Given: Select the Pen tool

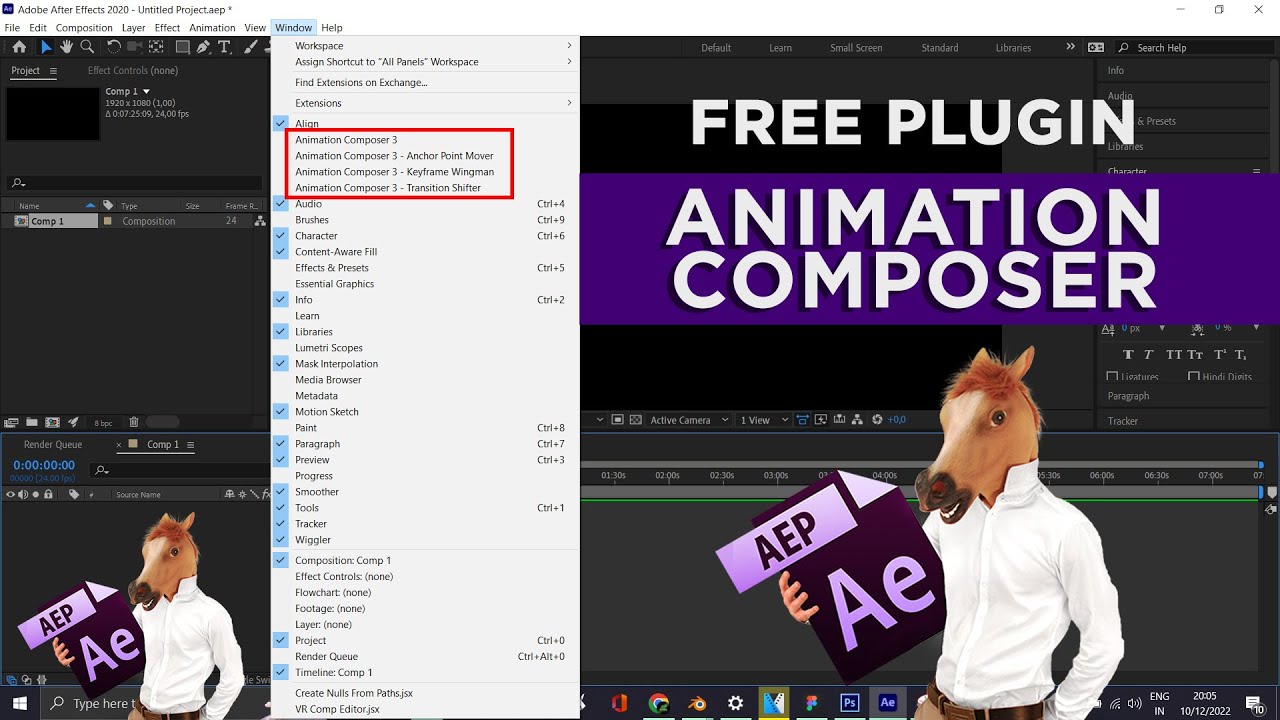Looking at the screenshot, I should coord(204,47).
